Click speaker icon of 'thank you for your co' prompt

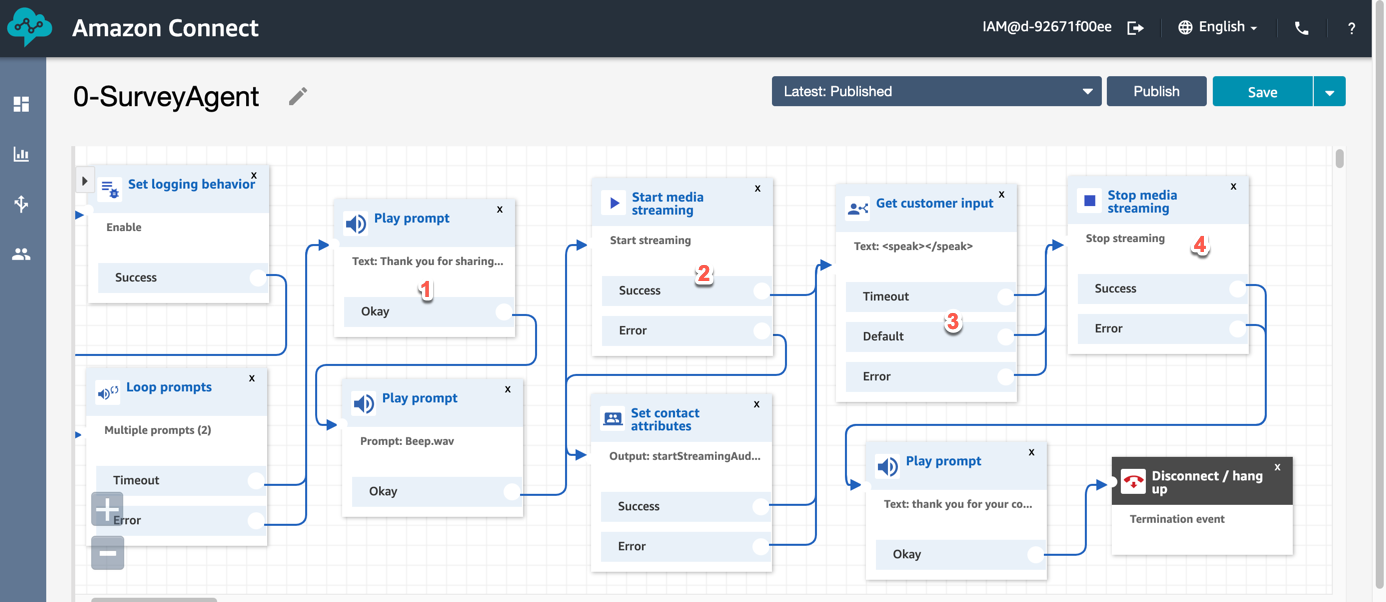coord(887,467)
